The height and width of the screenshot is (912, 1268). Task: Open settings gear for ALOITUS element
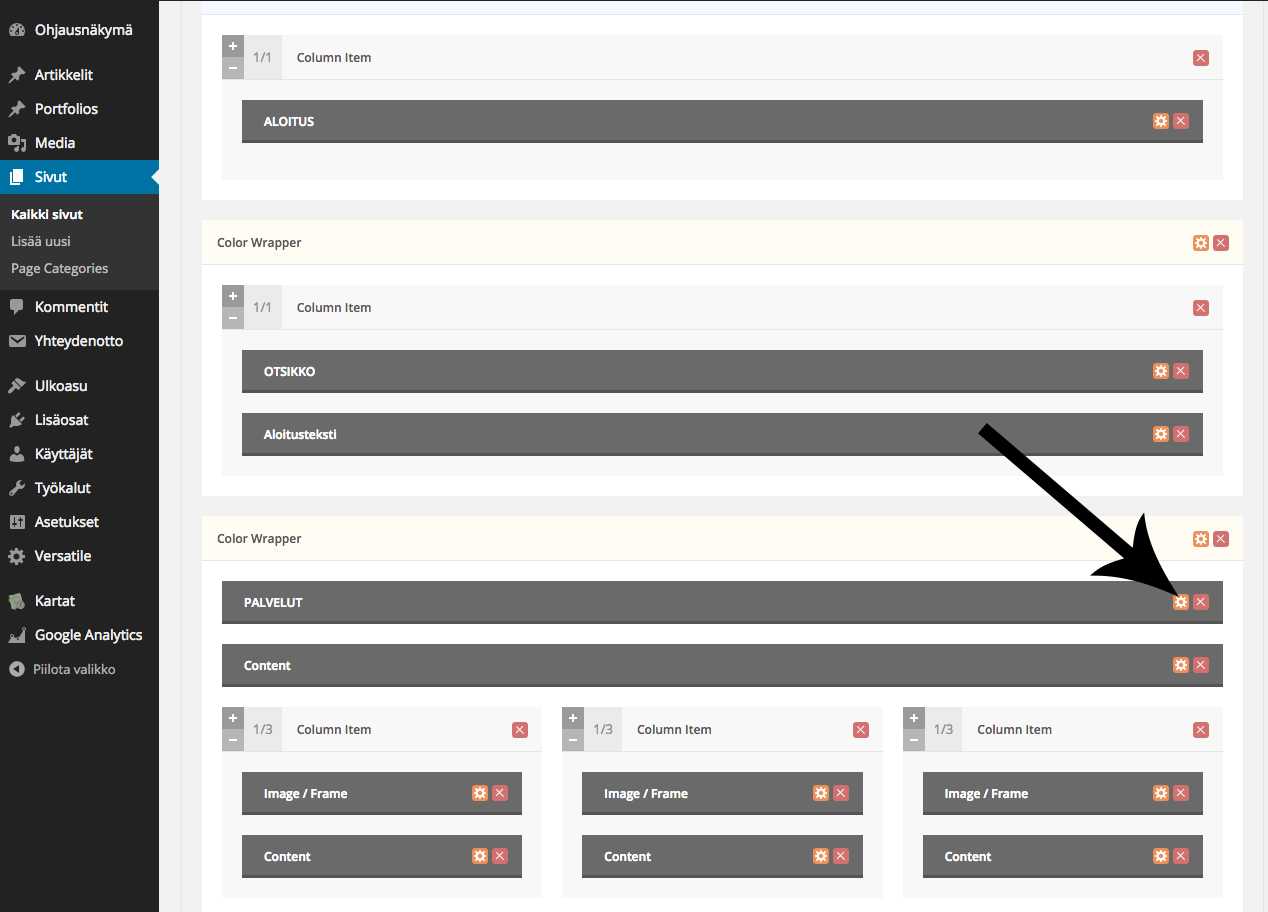(1161, 121)
